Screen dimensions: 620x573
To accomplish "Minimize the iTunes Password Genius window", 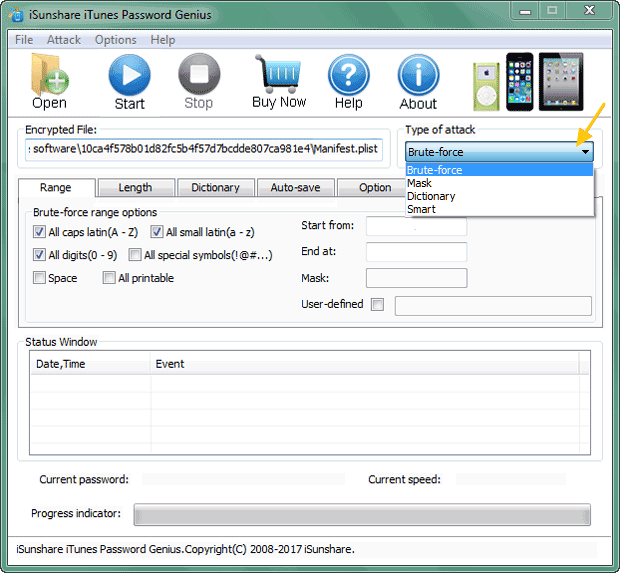I will click(x=525, y=11).
